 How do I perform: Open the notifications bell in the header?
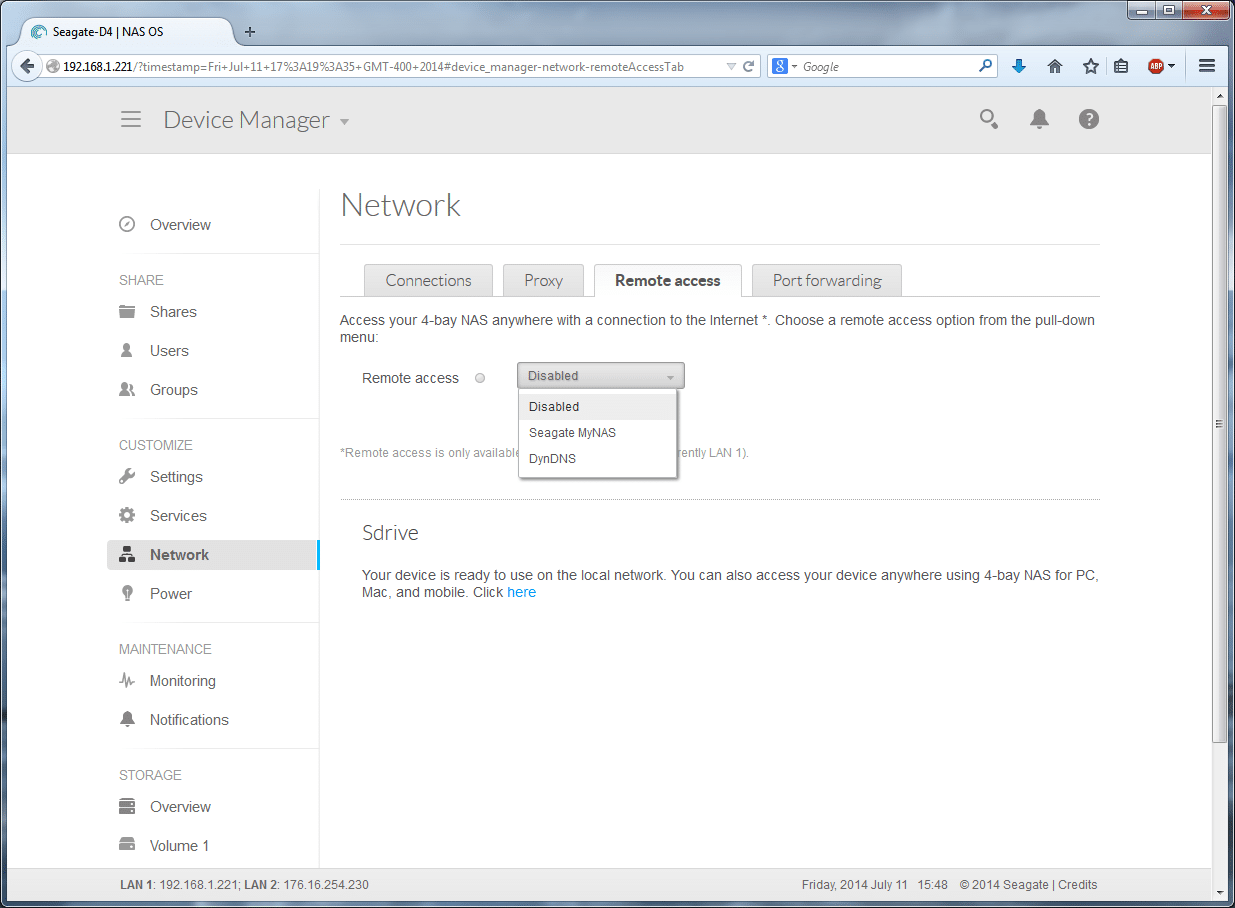[x=1039, y=120]
